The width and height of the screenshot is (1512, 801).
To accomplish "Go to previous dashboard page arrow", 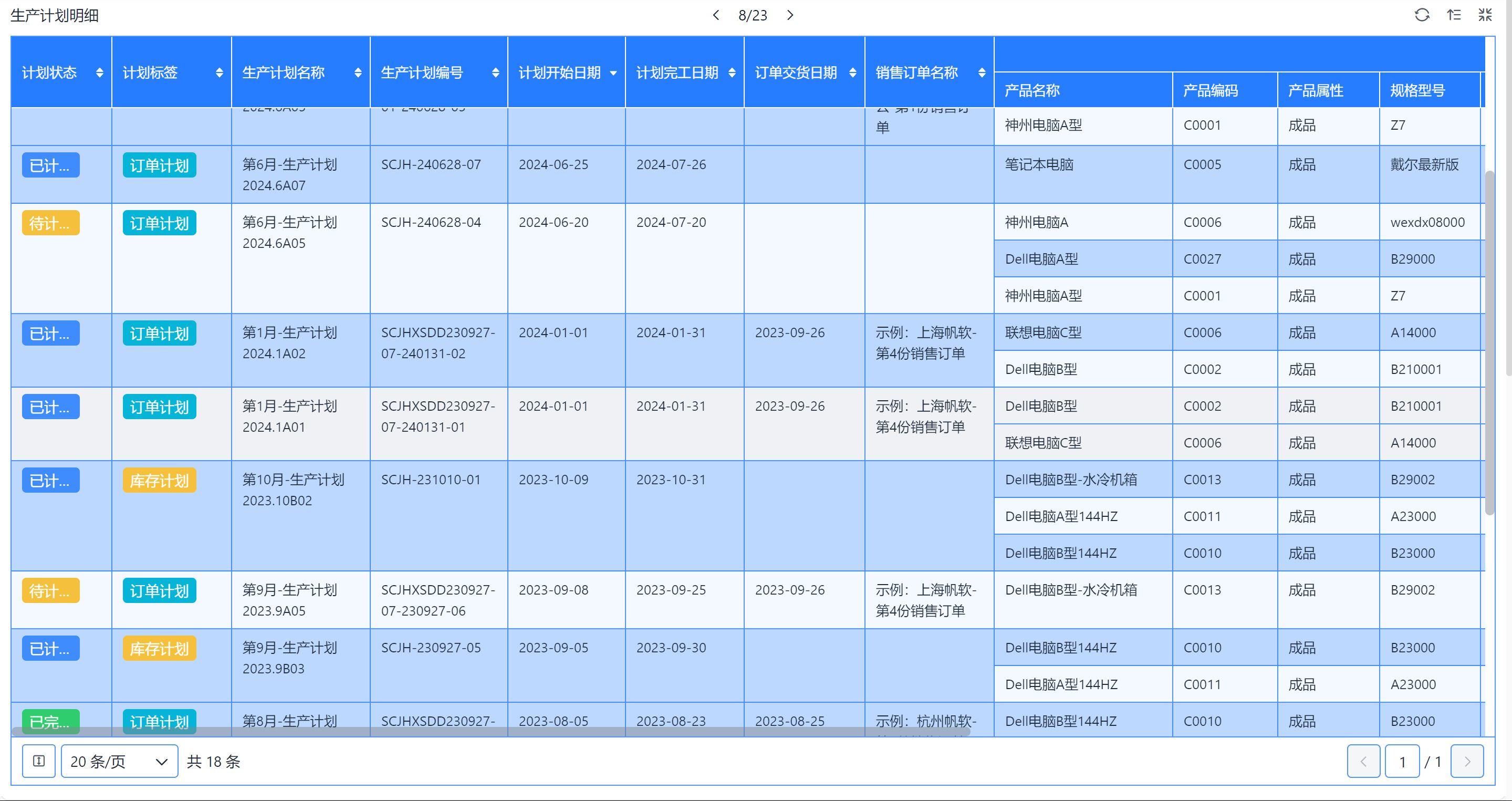I will [x=715, y=15].
